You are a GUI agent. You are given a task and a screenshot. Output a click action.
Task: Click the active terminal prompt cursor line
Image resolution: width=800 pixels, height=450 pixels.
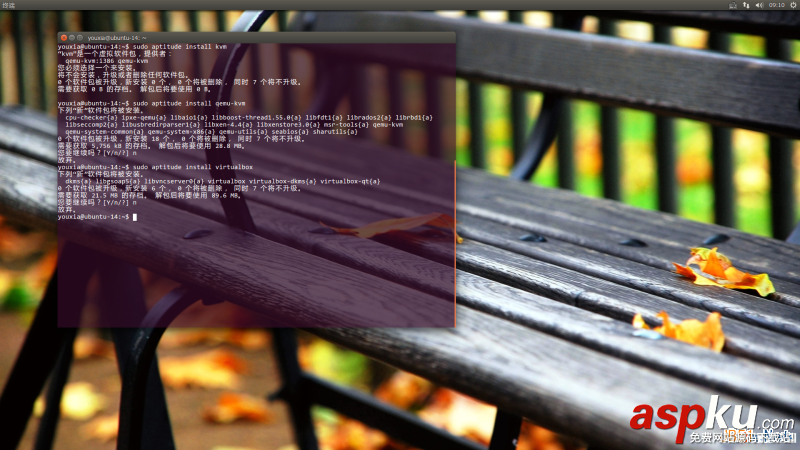(x=97, y=217)
